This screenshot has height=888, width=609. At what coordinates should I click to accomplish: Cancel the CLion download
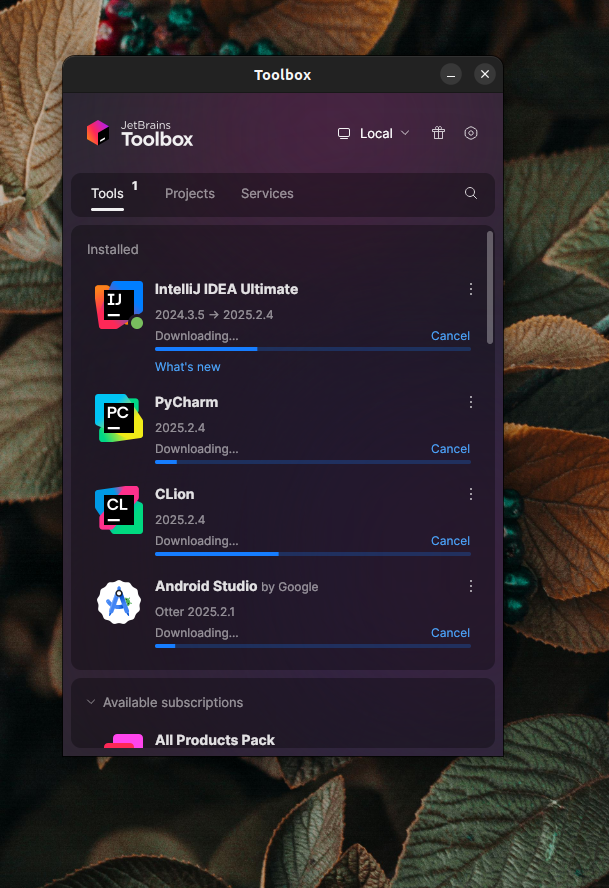pyautogui.click(x=450, y=541)
